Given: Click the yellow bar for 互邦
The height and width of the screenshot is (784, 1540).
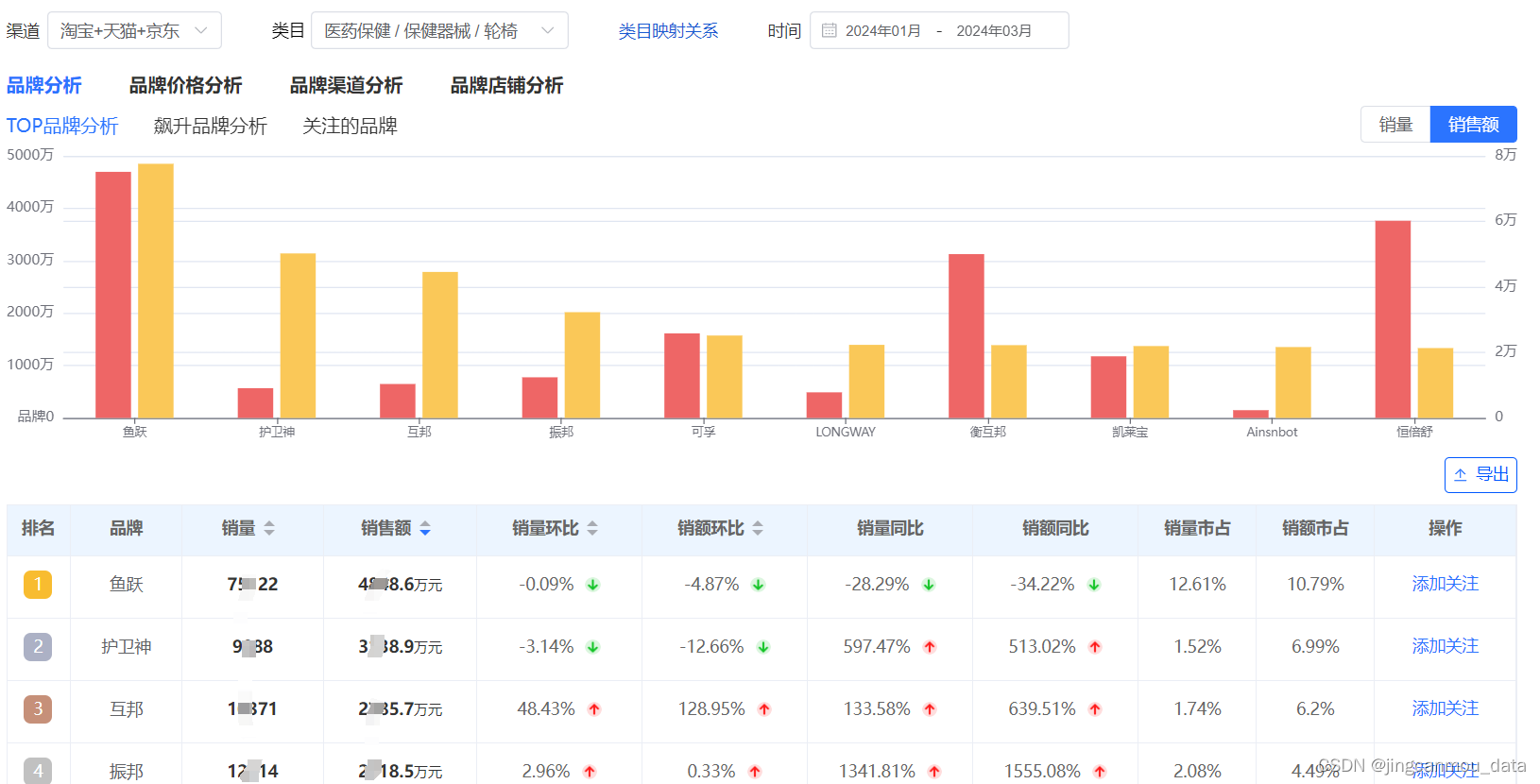Looking at the screenshot, I should point(440,345).
